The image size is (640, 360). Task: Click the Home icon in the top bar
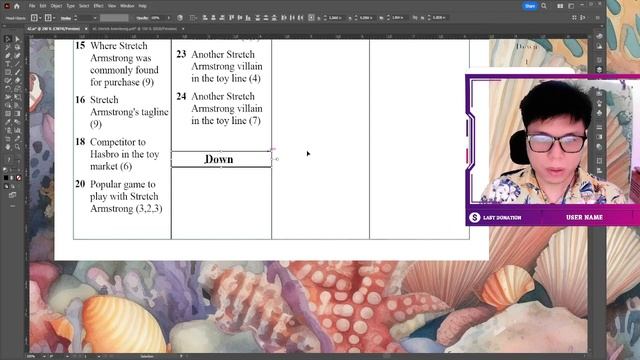click(x=17, y=6)
